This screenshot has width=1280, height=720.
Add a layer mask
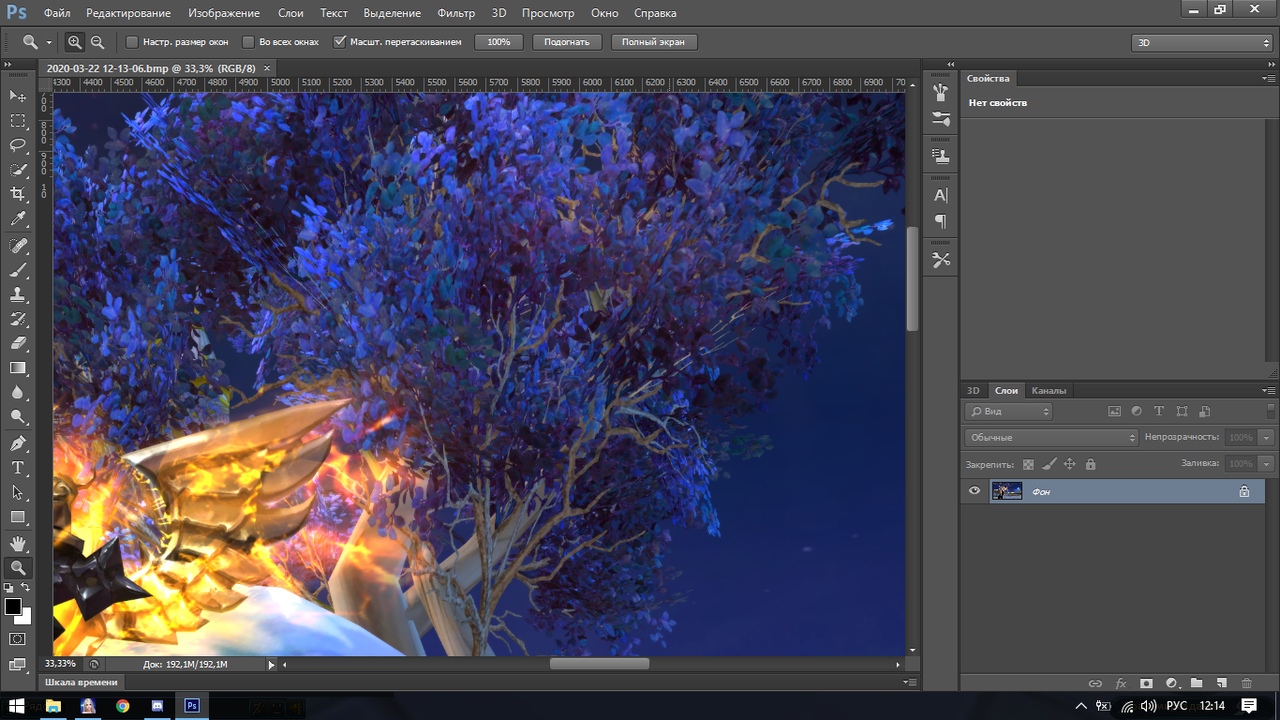pos(1147,684)
